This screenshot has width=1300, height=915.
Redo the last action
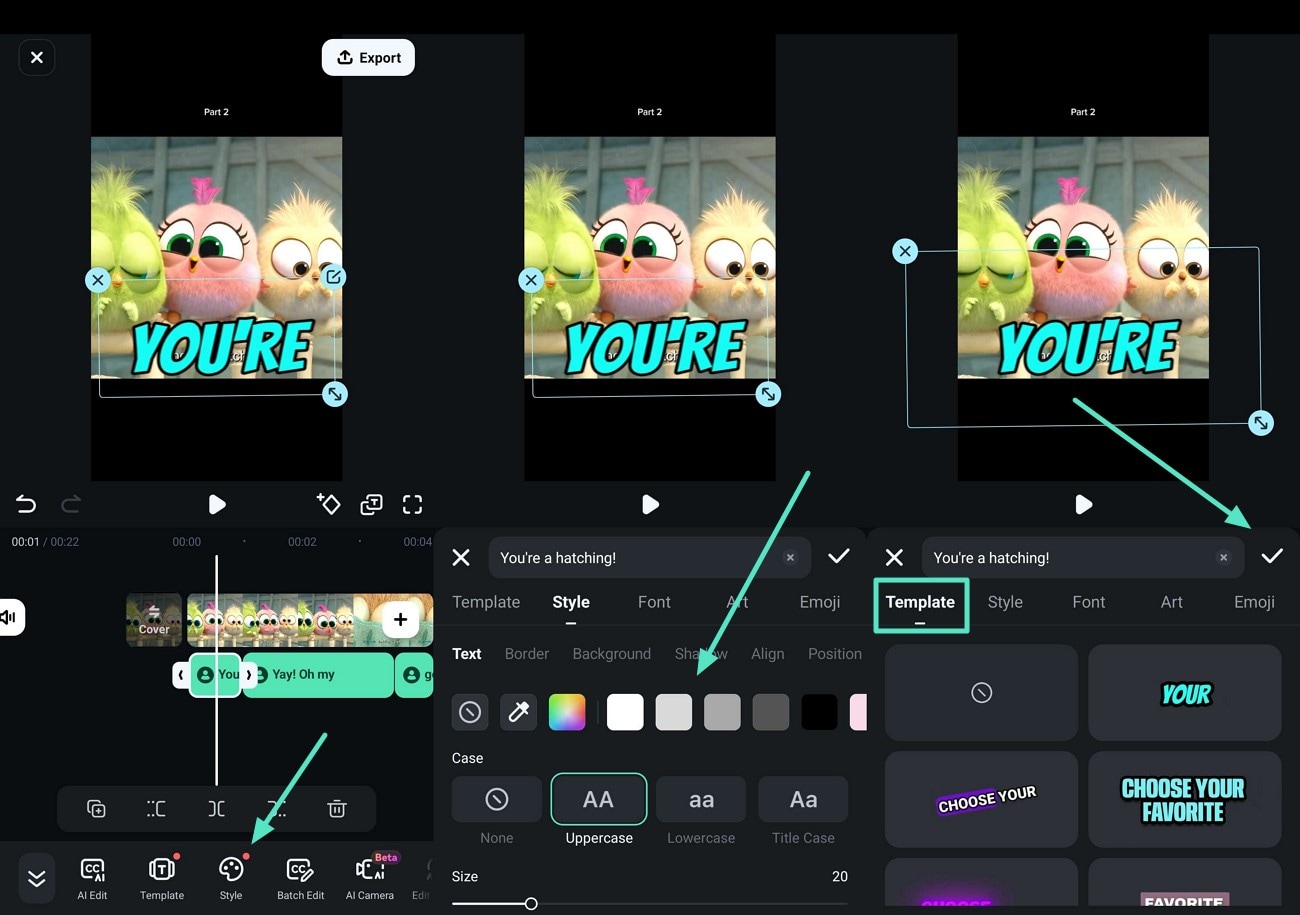click(71, 504)
